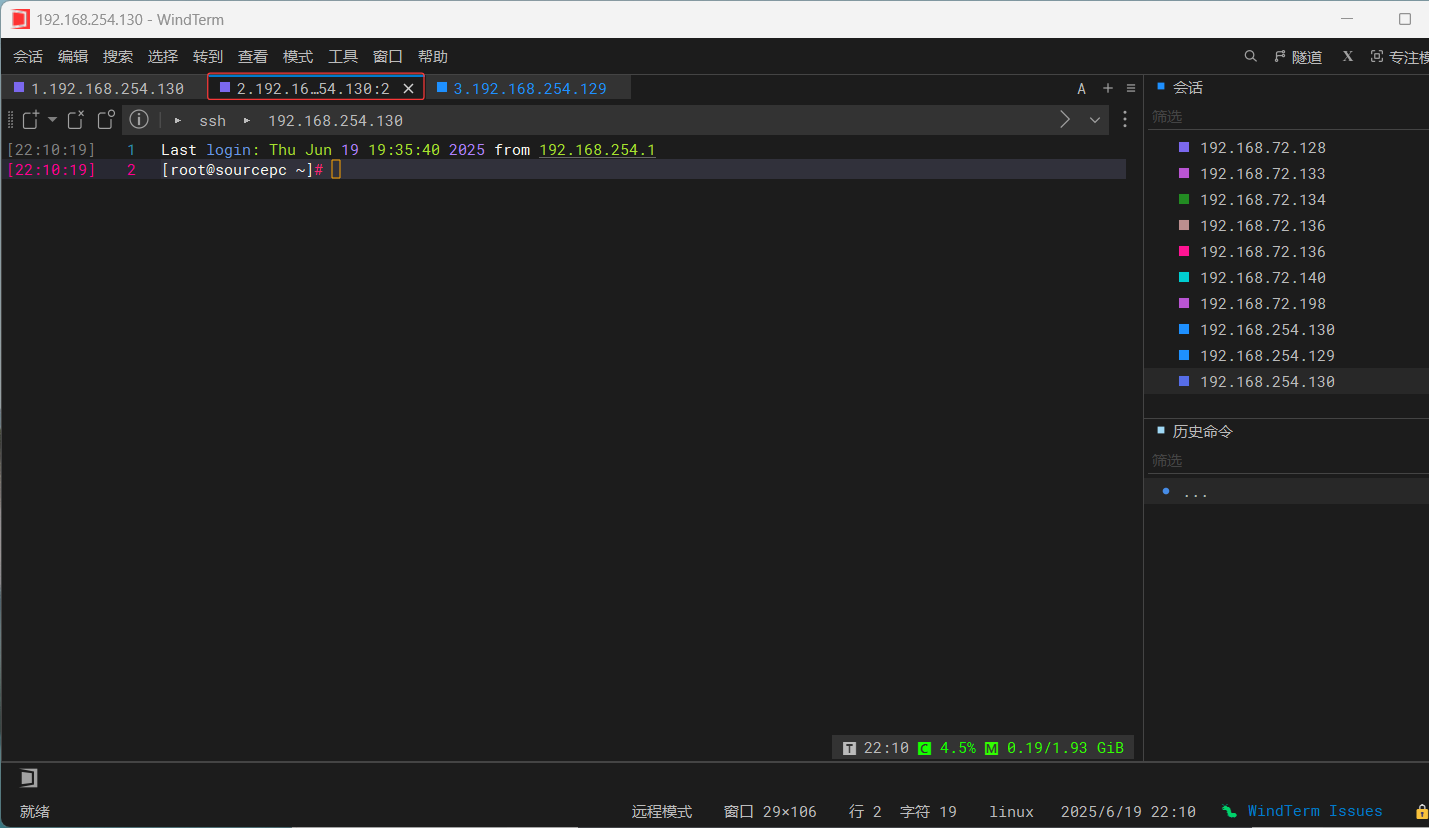Toggle the auto-wrap A indicator above the terminal

(x=1081, y=88)
